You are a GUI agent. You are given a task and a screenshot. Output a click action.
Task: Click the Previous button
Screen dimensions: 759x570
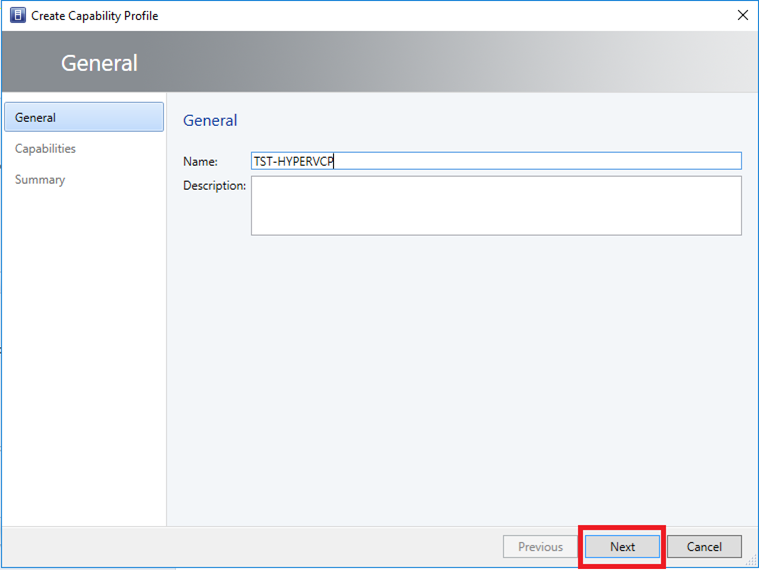540,547
